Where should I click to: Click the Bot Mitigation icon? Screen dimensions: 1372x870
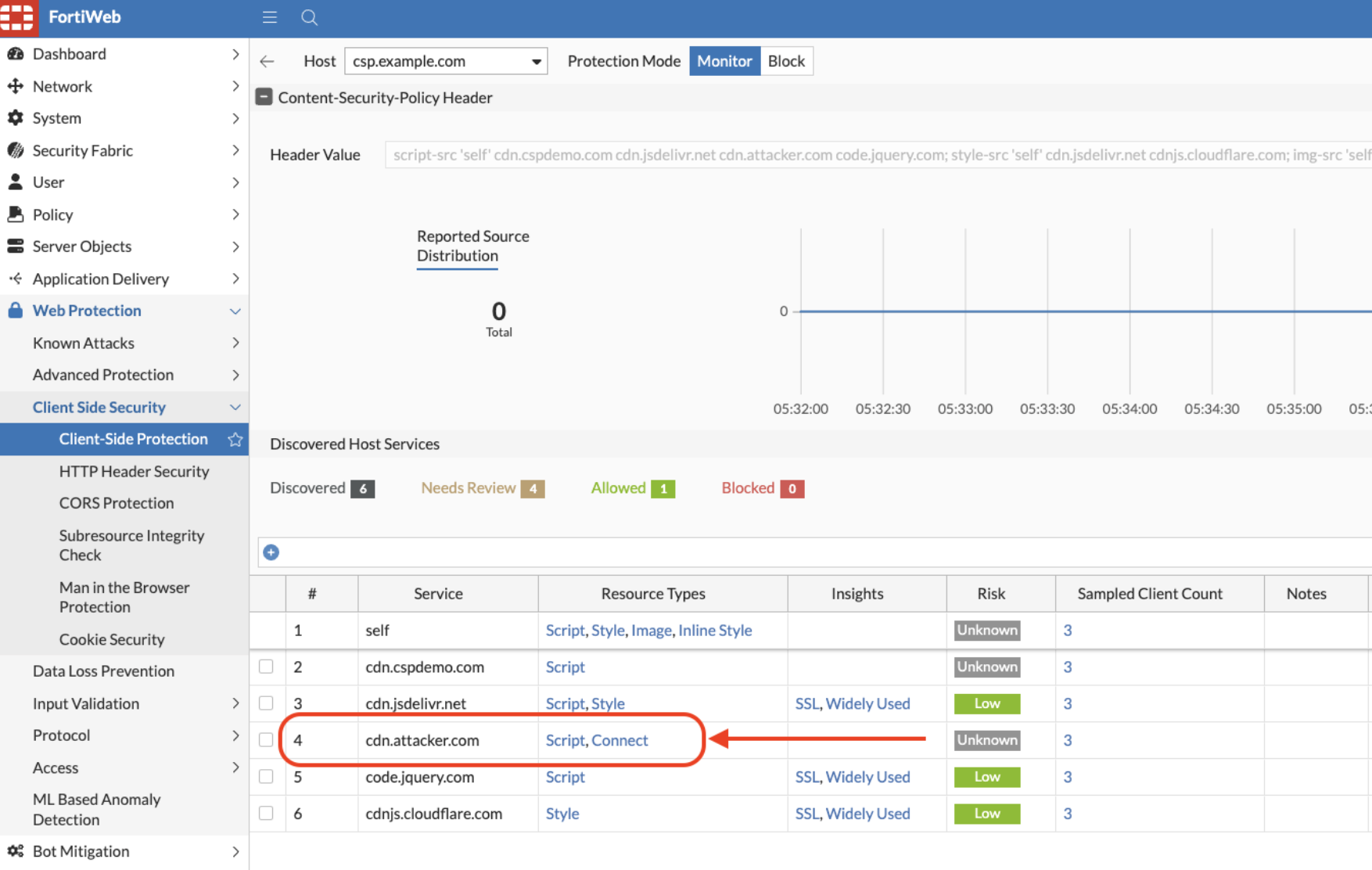click(16, 851)
